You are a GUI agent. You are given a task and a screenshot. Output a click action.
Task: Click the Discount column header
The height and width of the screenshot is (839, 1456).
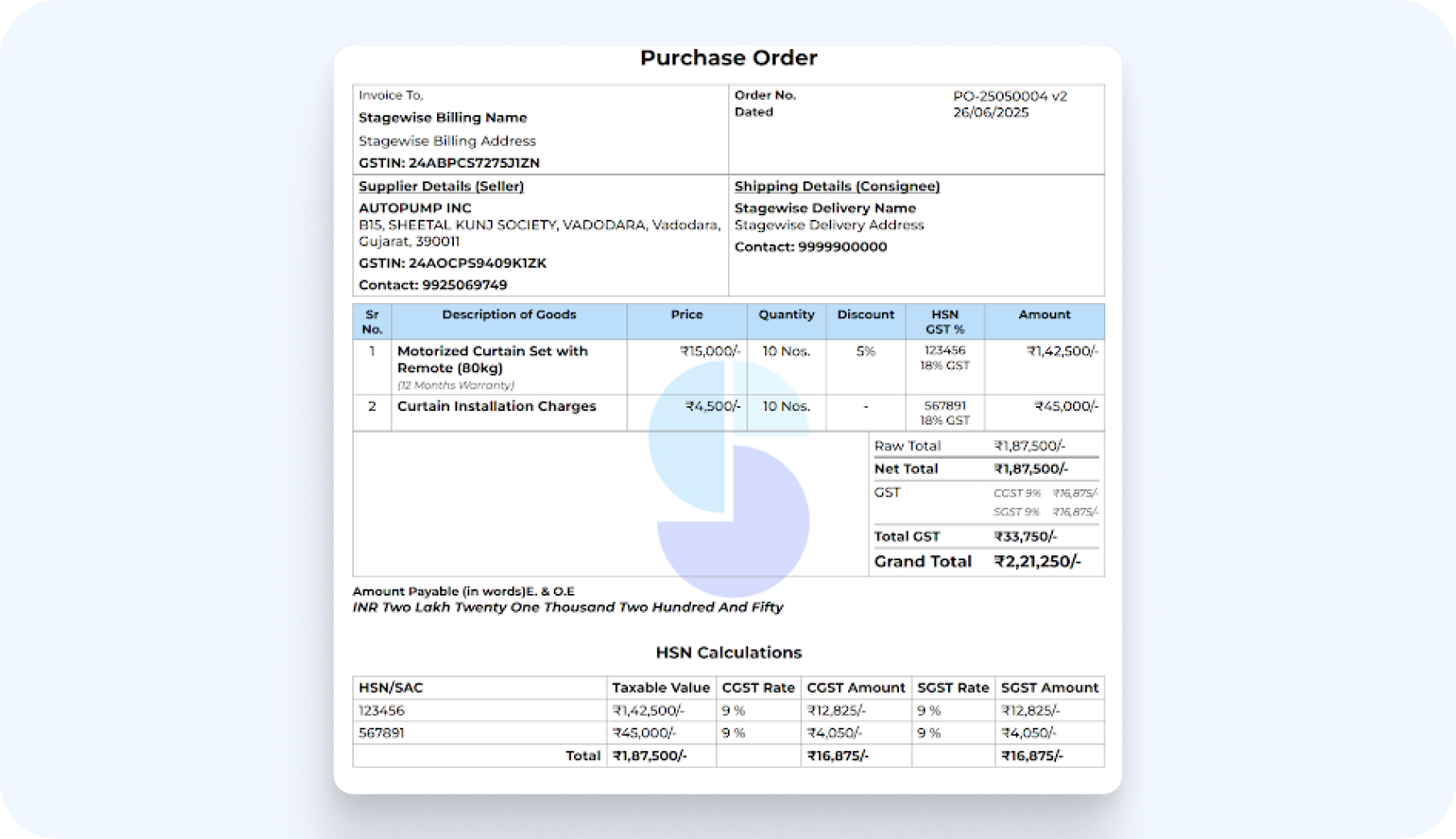865,315
